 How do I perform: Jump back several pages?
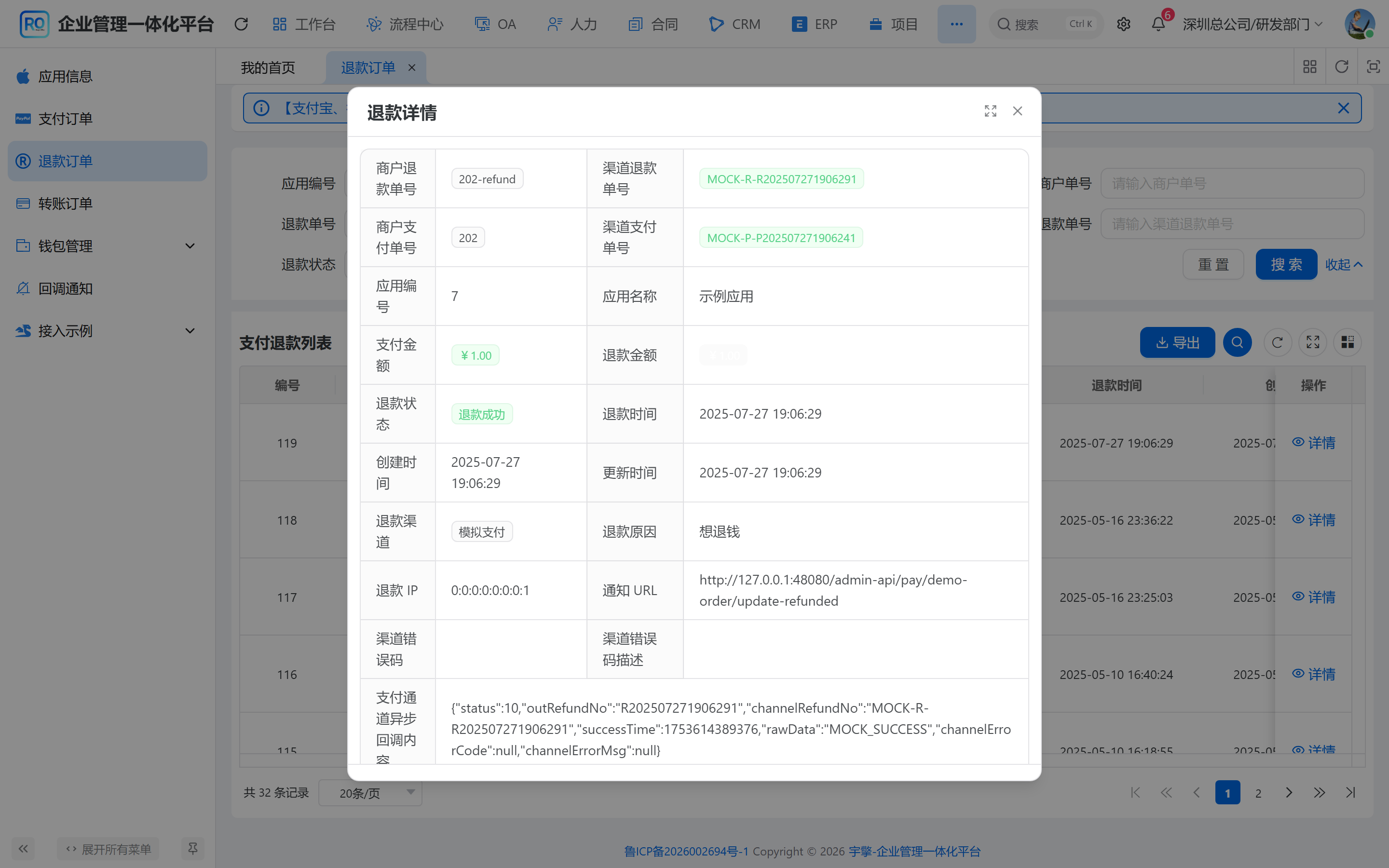(x=1166, y=793)
